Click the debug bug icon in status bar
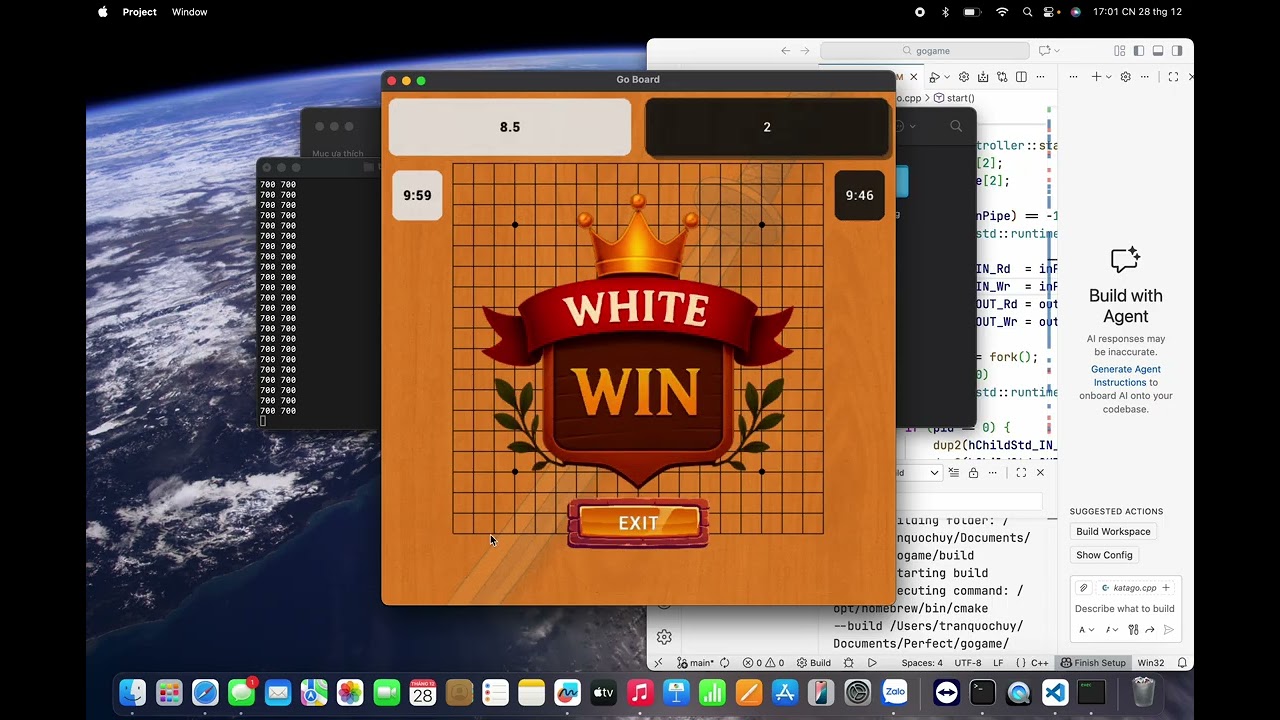 click(x=848, y=663)
